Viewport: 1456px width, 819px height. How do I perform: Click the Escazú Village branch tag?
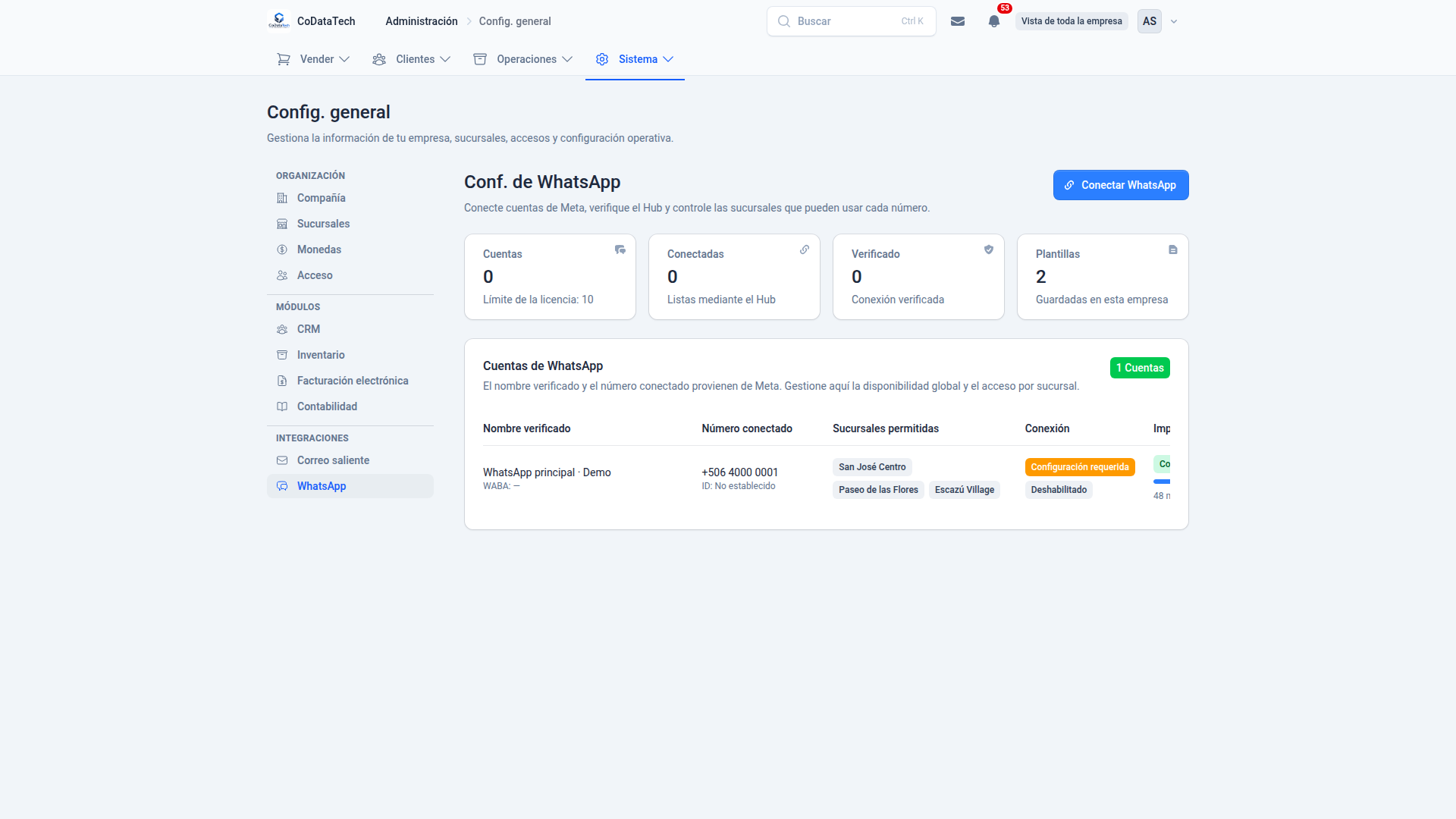click(x=965, y=490)
